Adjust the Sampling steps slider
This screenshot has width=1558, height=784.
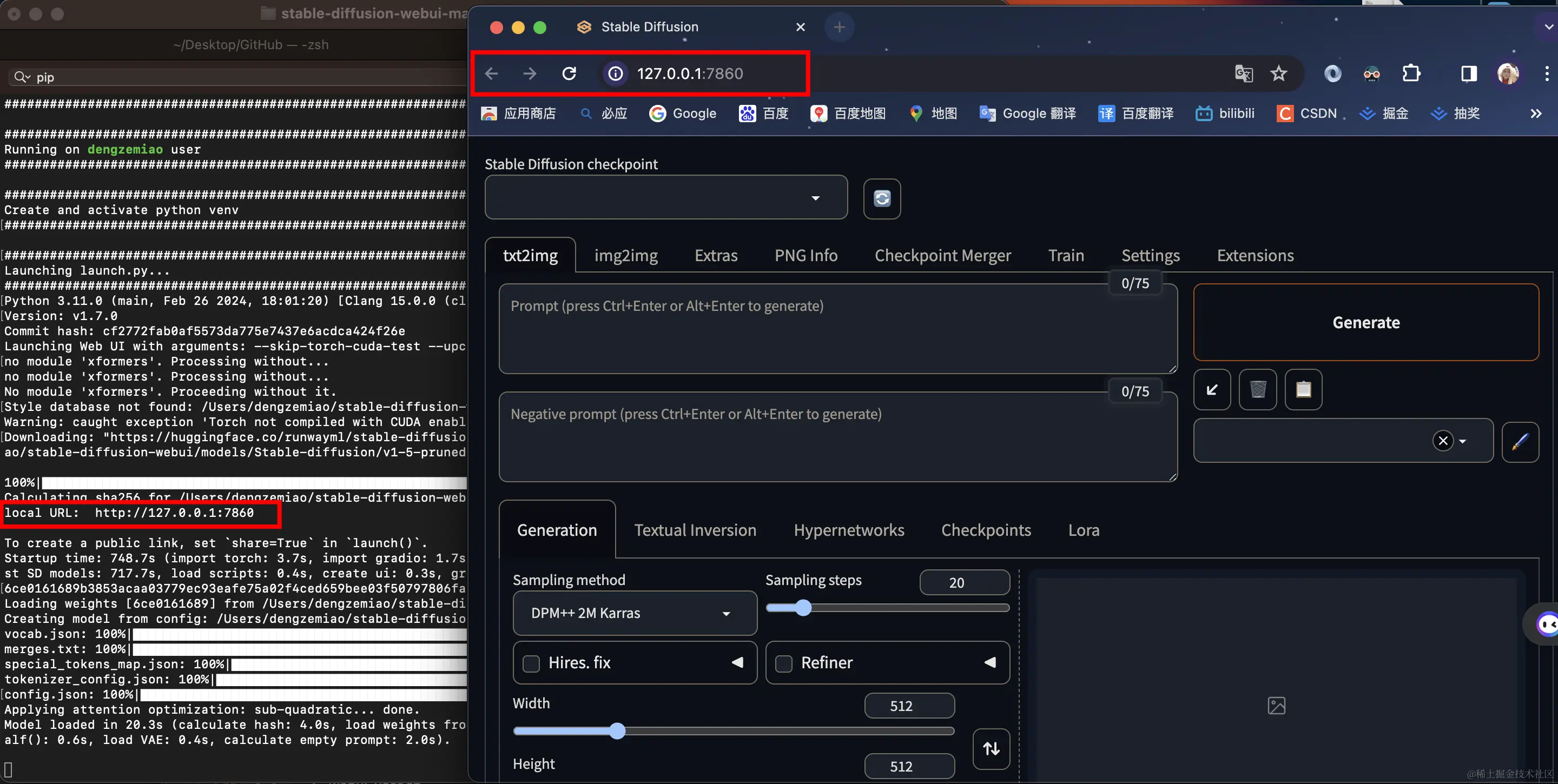coord(803,608)
